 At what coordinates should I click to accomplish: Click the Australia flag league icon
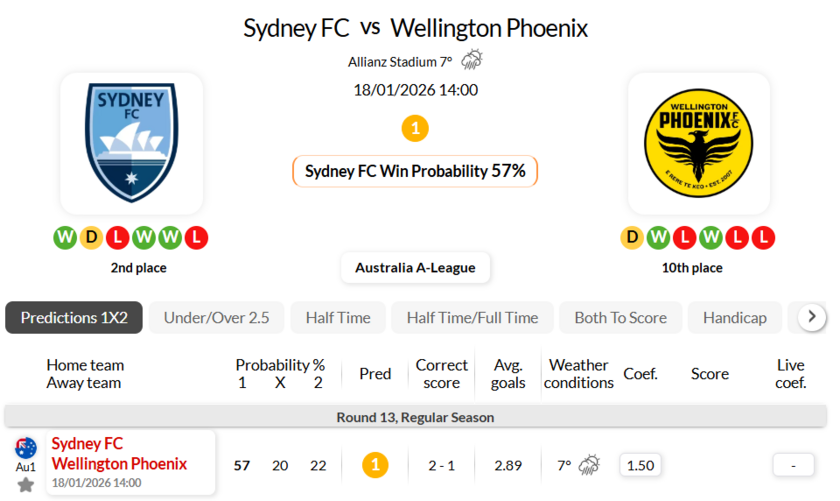pyautogui.click(x=25, y=448)
